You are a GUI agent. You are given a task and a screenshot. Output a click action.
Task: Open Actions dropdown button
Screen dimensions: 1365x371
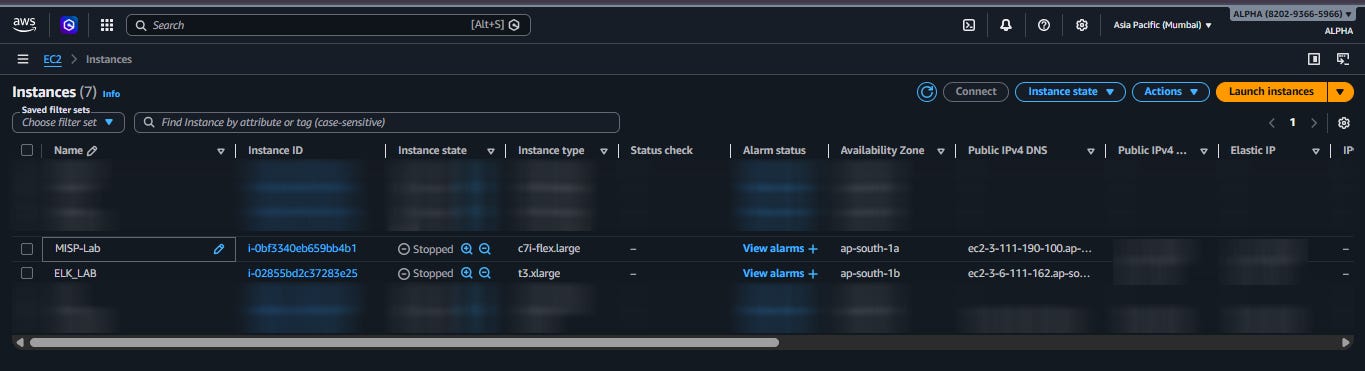[1171, 92]
